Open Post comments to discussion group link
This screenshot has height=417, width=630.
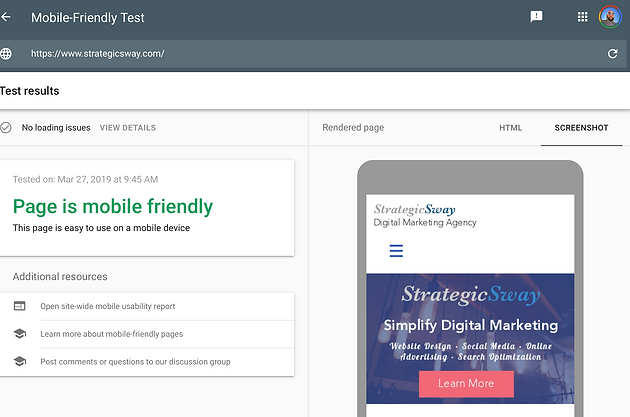click(135, 362)
